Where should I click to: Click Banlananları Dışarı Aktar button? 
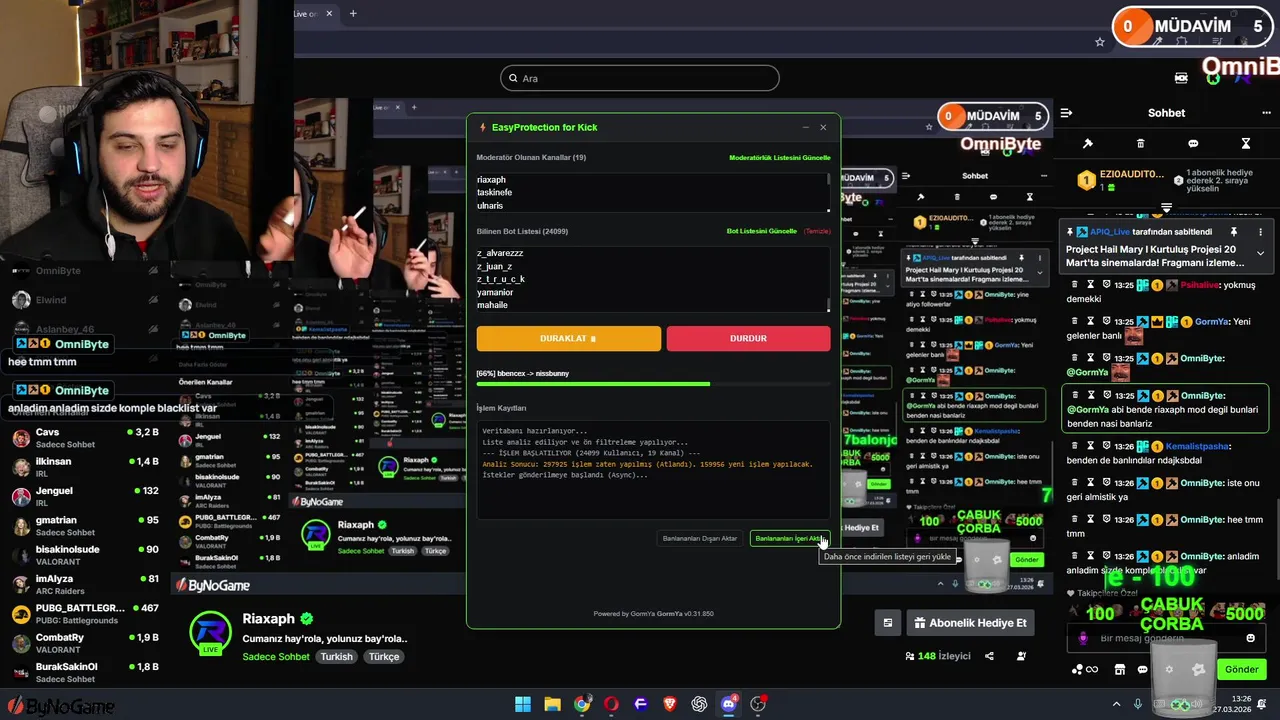[x=700, y=538]
